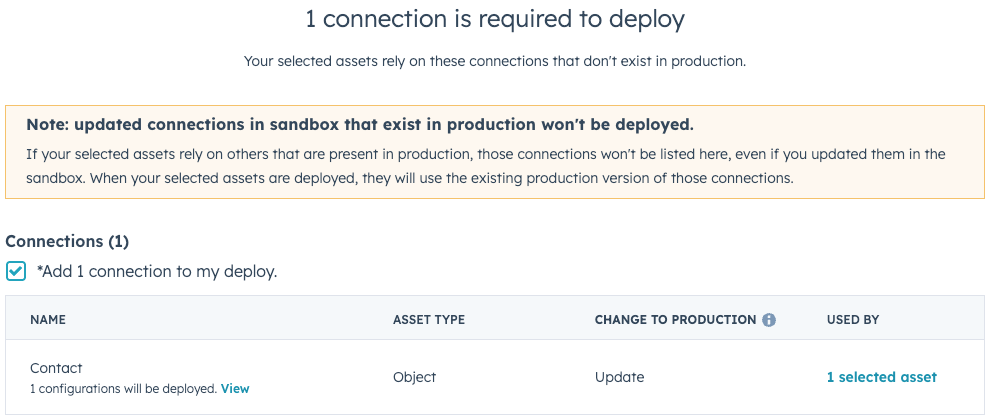Open the 1 selected asset link
The width and height of the screenshot is (991, 420).
(882, 377)
